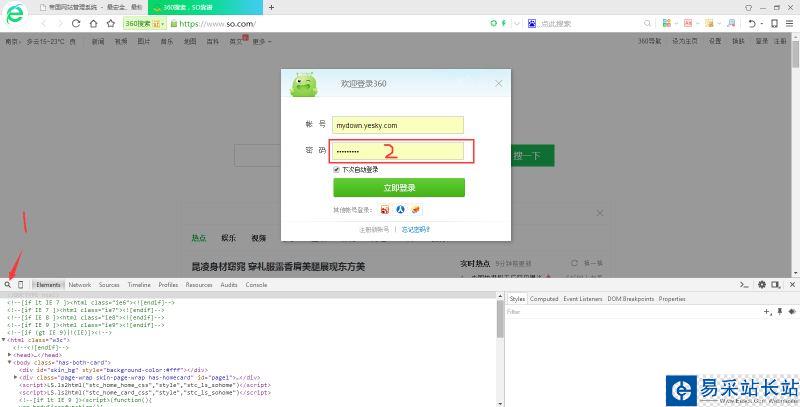This screenshot has width=800, height=407.
Task: Open the Event Listeners tab
Action: pos(583,299)
